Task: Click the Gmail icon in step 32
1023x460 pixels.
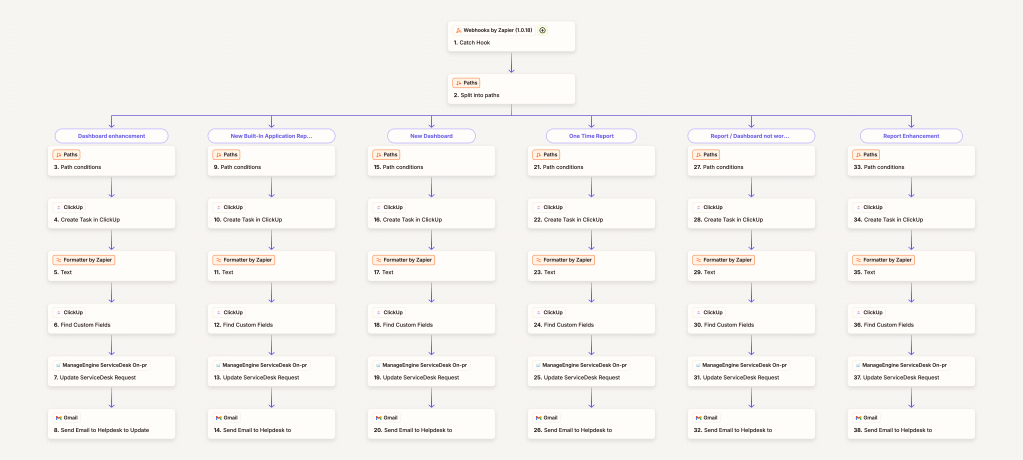Action: (697, 417)
